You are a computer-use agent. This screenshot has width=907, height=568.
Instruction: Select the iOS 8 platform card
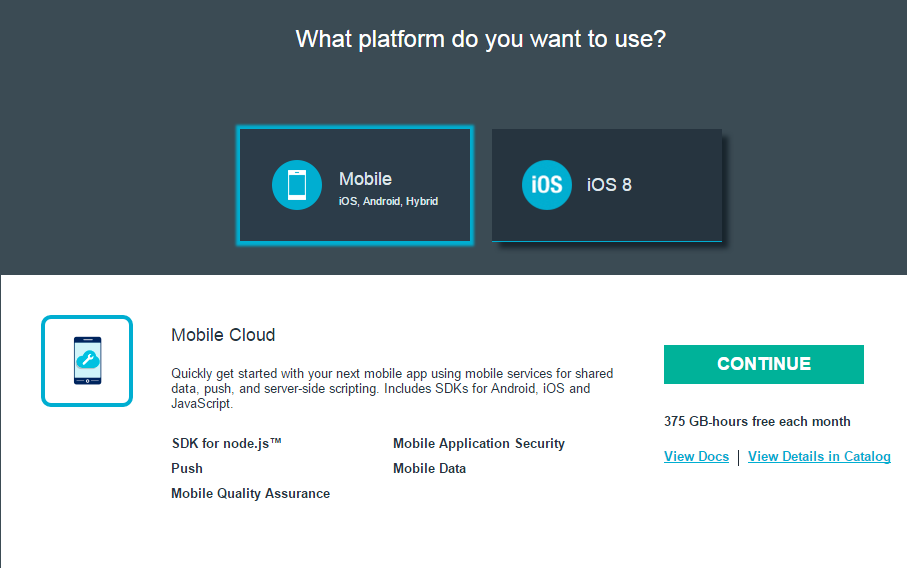(607, 185)
